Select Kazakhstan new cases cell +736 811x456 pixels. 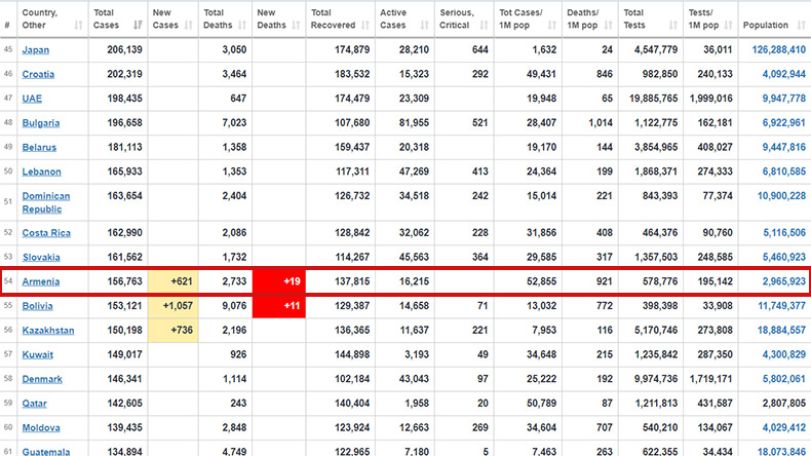(173, 330)
